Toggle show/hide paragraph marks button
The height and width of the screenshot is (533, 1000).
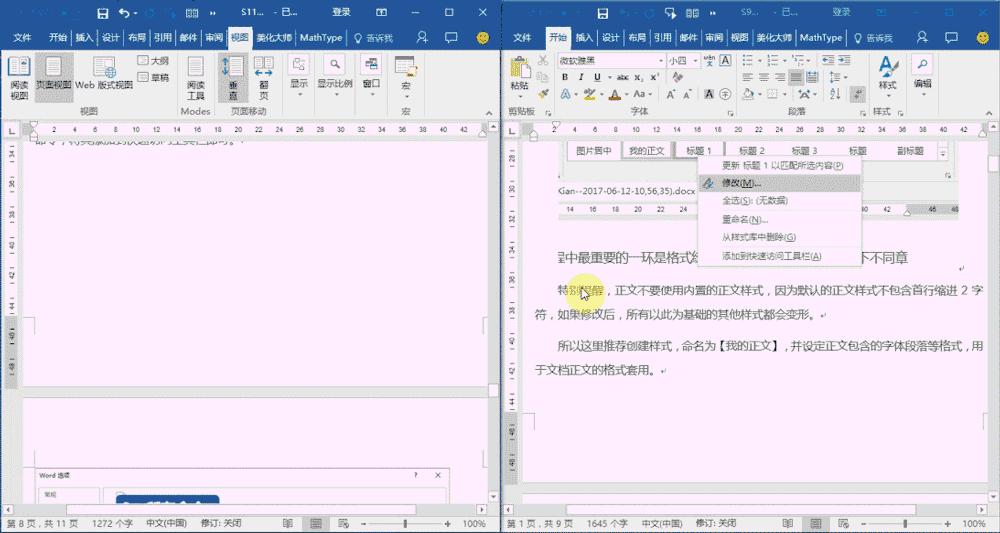pos(858,94)
